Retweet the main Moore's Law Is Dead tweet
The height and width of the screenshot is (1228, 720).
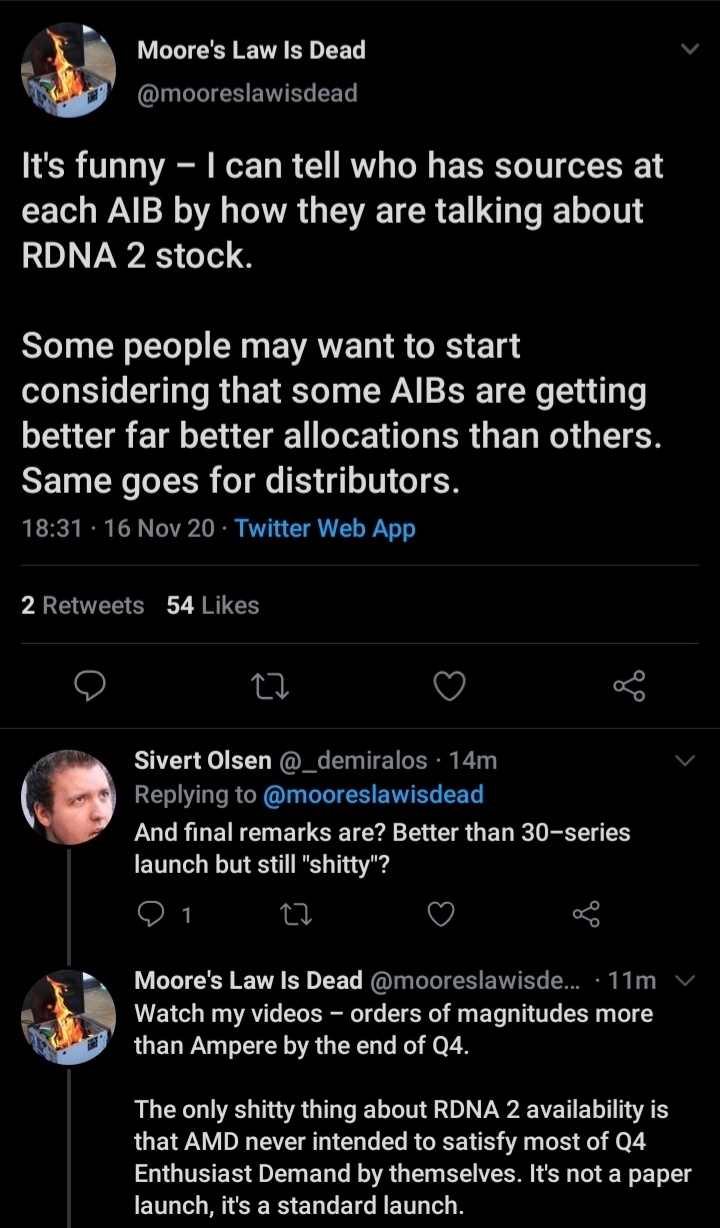tap(270, 686)
